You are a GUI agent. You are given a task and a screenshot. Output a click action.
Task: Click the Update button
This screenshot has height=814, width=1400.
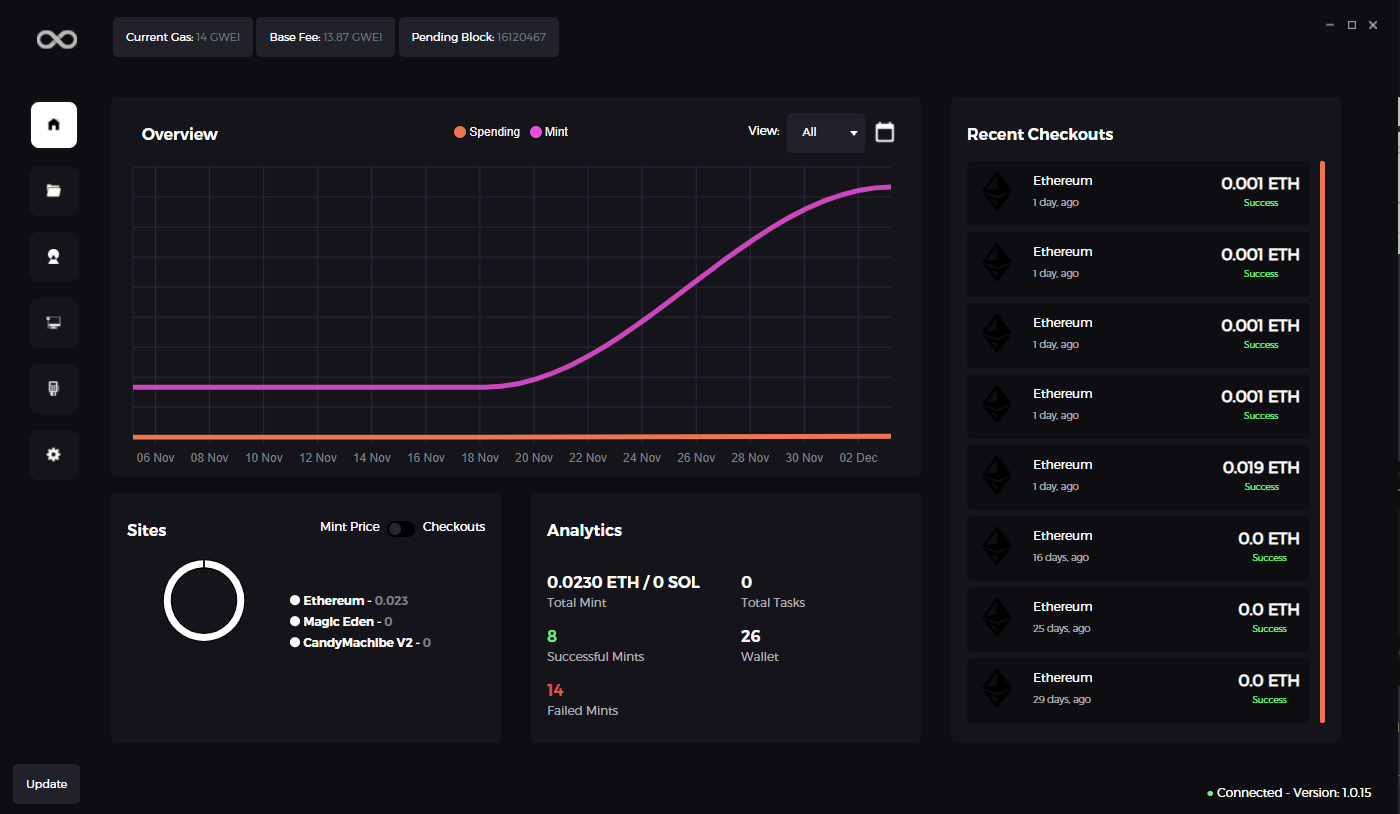tap(46, 784)
